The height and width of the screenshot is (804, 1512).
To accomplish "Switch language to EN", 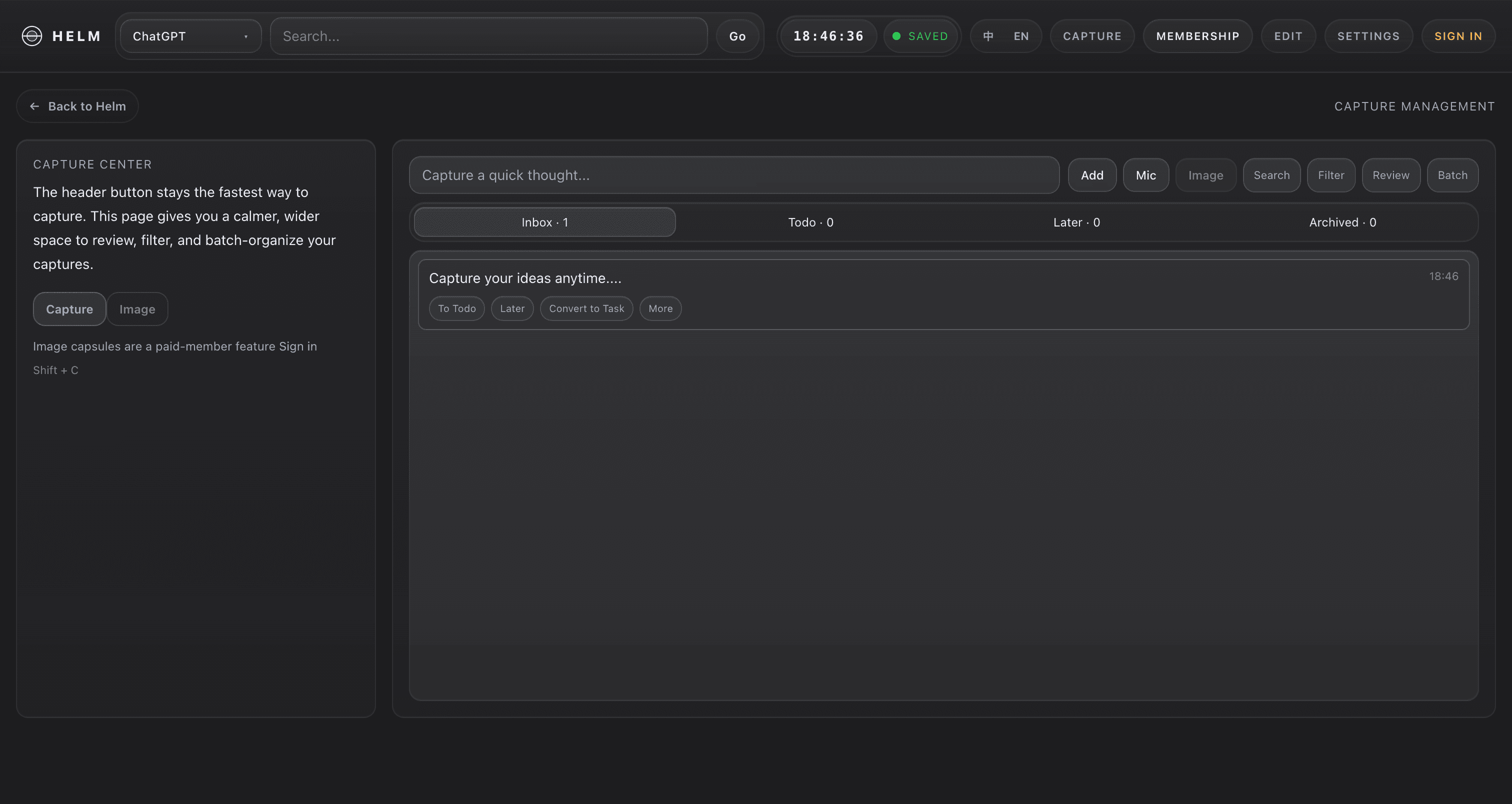I will coord(1020,36).
